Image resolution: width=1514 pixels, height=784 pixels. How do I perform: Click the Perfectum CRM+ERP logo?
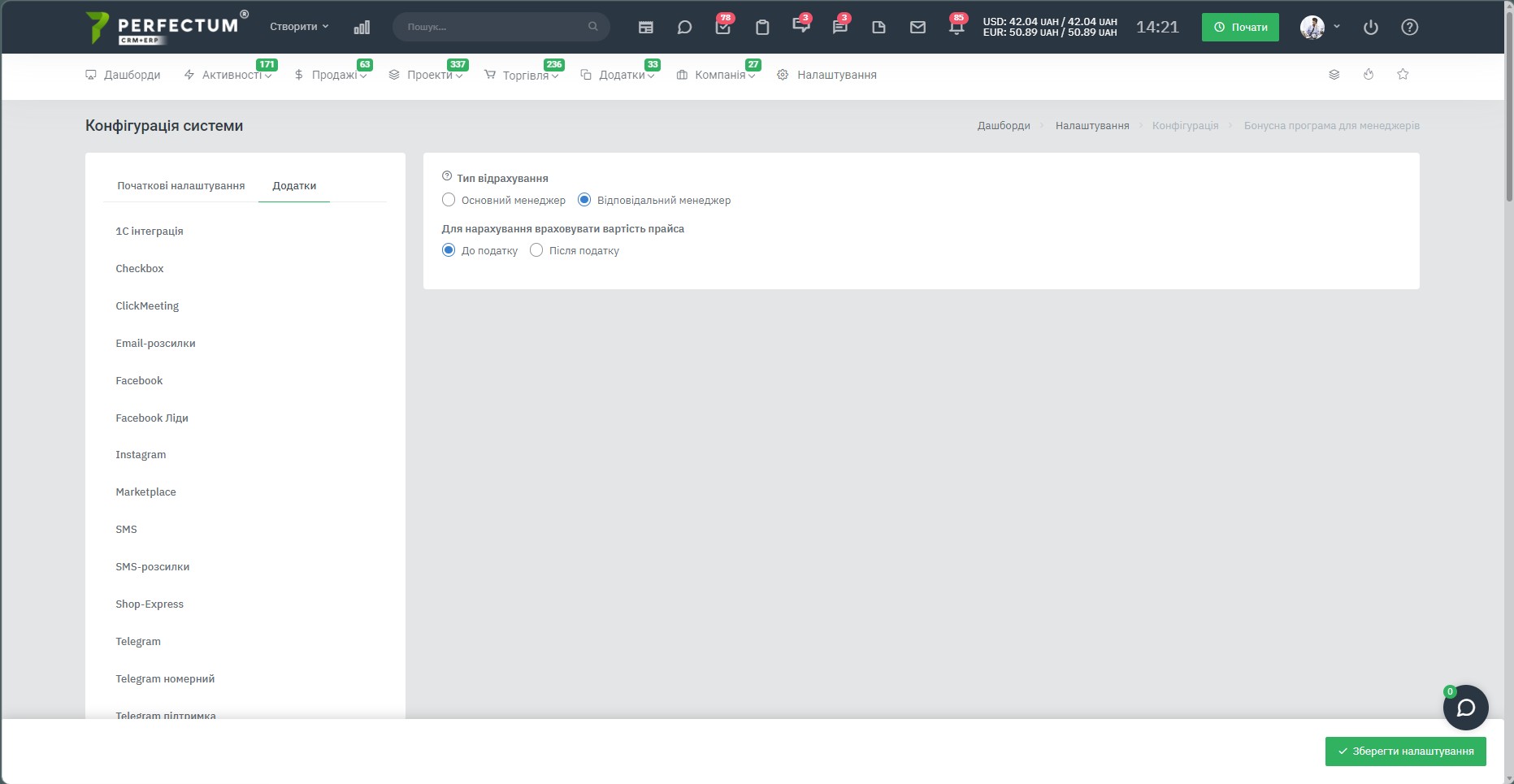click(x=167, y=27)
